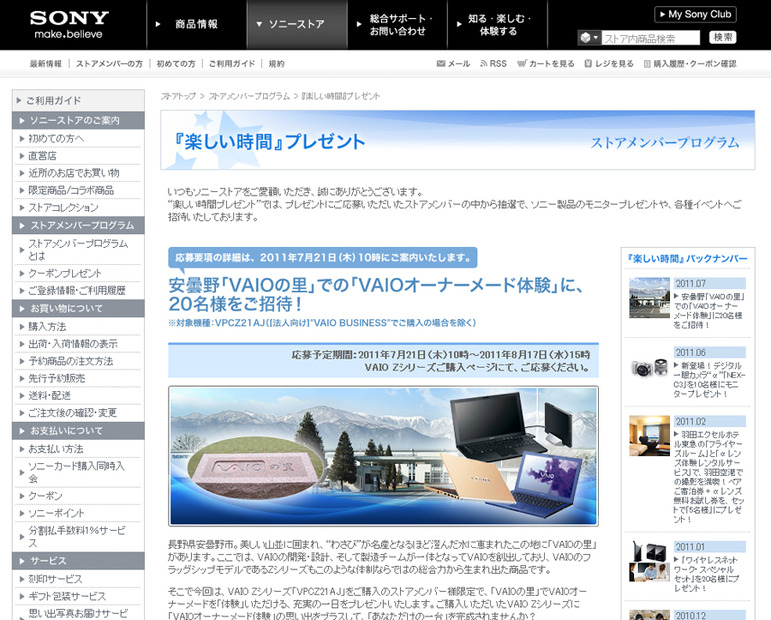The image size is (771, 620).
Task: Click the VAIOの里 banner image
Action: click(383, 456)
